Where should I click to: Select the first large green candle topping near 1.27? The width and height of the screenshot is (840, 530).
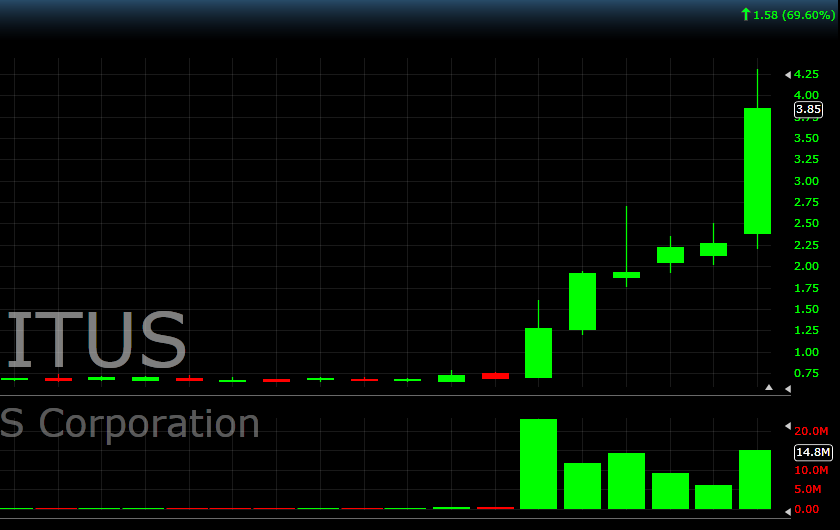click(538, 353)
